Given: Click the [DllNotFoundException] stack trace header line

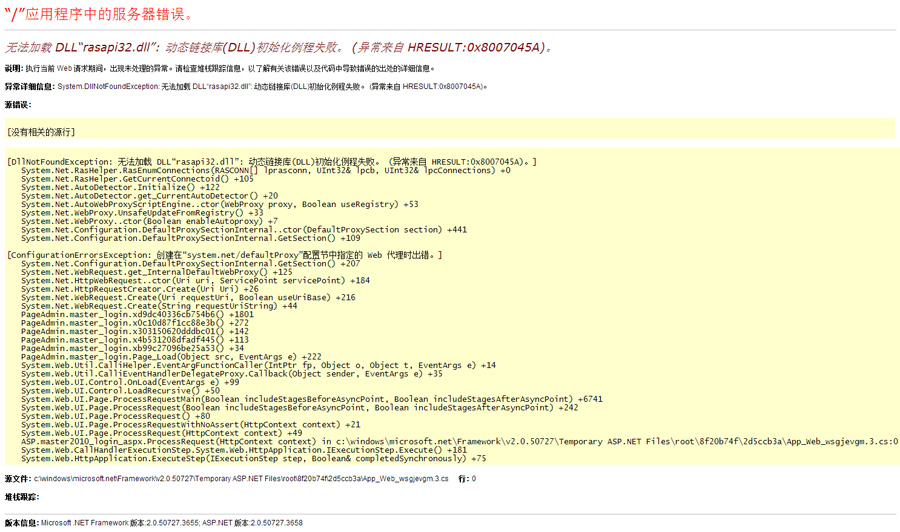Looking at the screenshot, I should (x=271, y=162).
